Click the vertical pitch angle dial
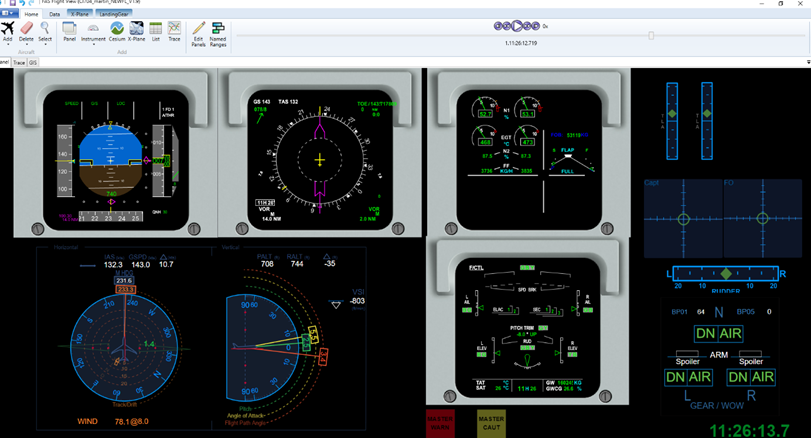The height and width of the screenshot is (438, 811). click(263, 348)
